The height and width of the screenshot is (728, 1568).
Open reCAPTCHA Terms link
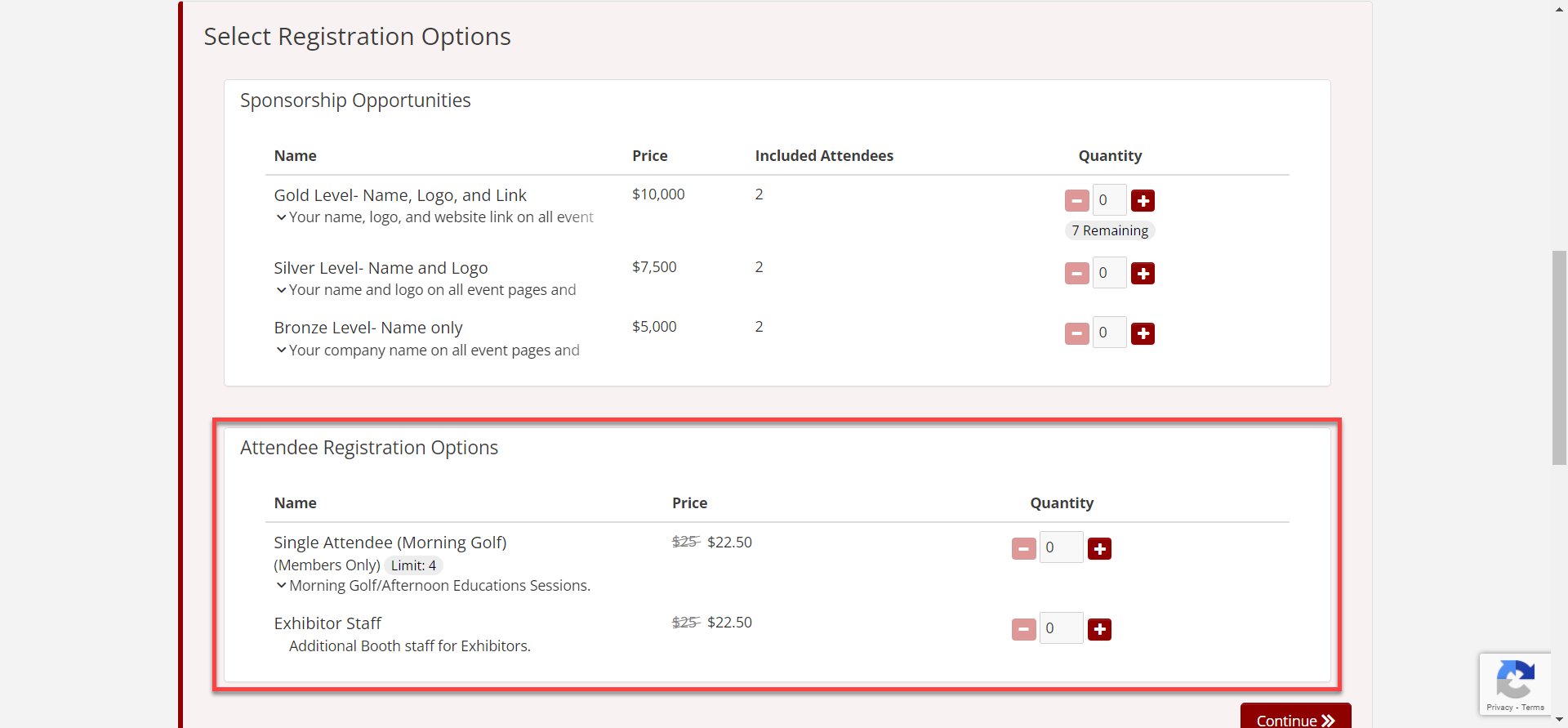(x=1533, y=708)
